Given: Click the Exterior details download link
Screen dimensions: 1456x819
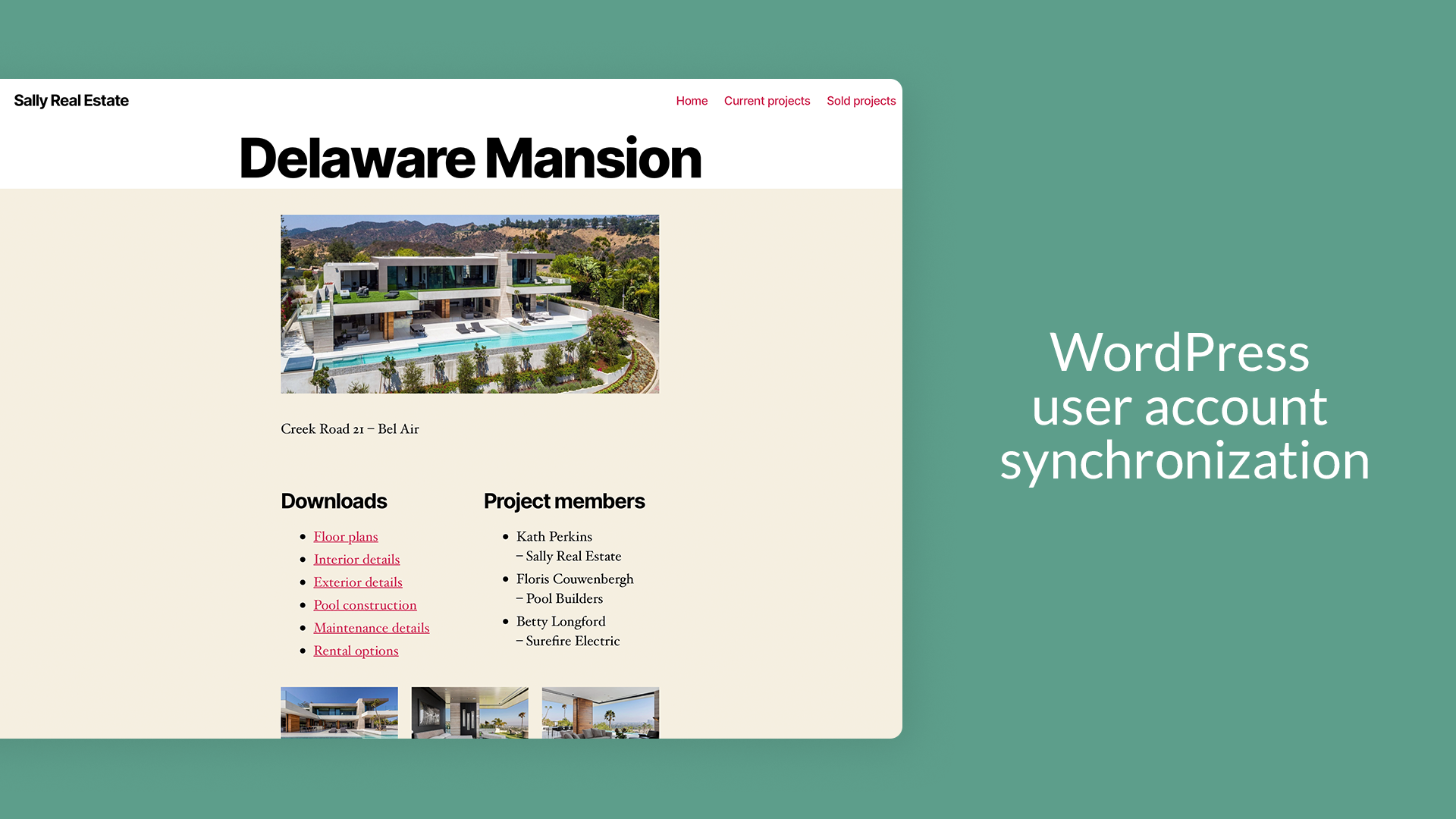Looking at the screenshot, I should pyautogui.click(x=358, y=581).
